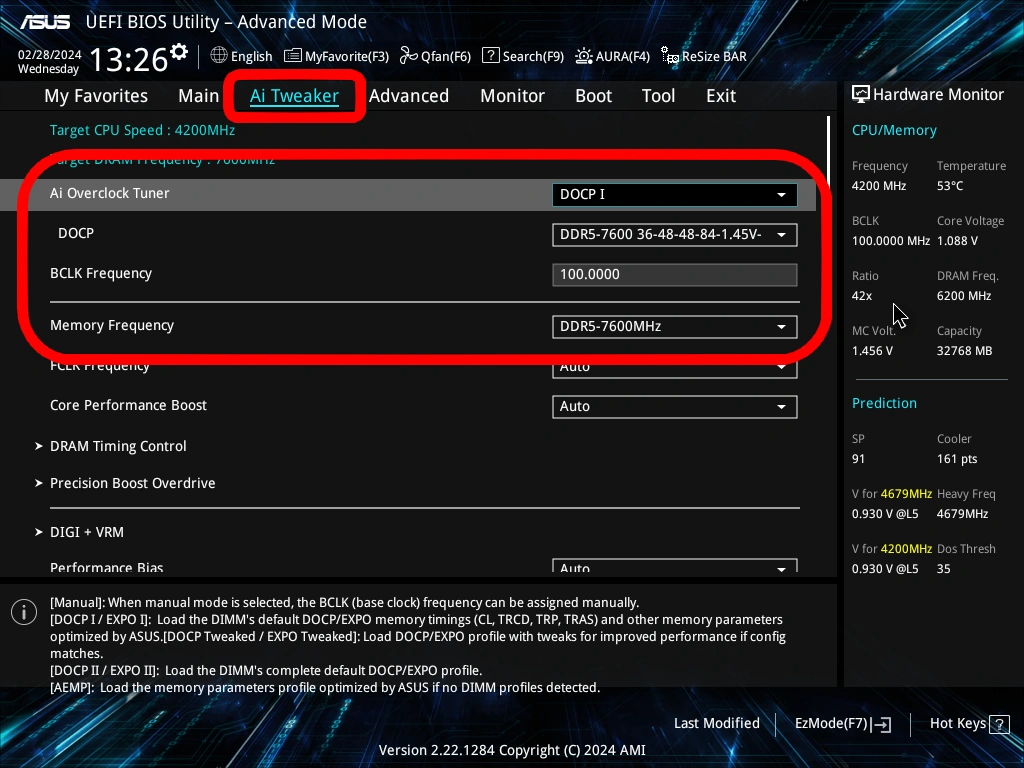Screen dimensions: 1024x768
Task: Click the Hot Keys question mark icon
Action: (x=999, y=724)
